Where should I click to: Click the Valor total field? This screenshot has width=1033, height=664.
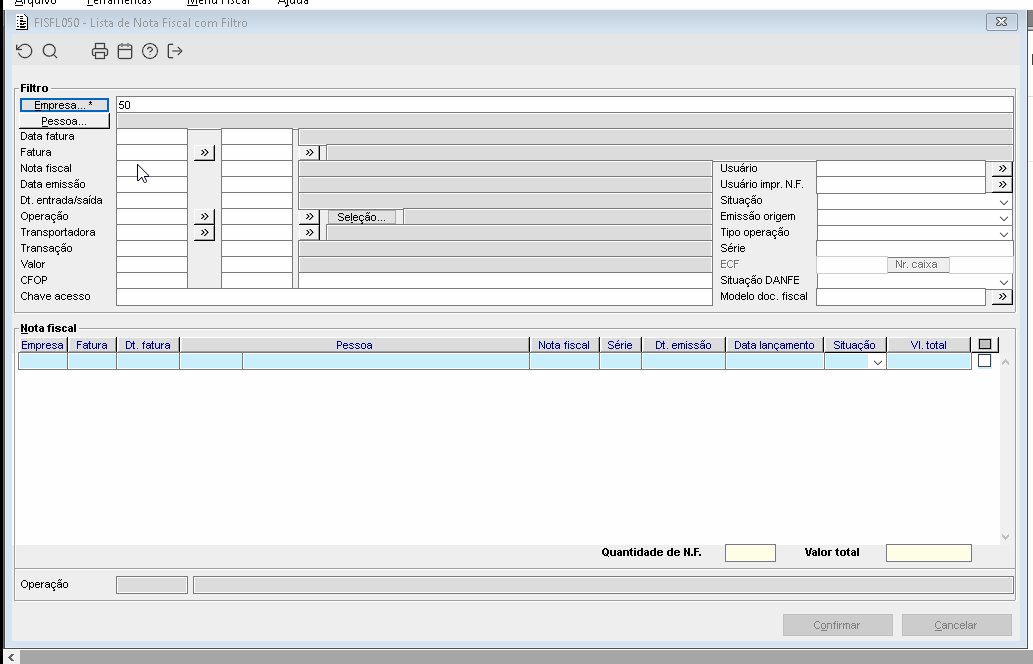929,553
